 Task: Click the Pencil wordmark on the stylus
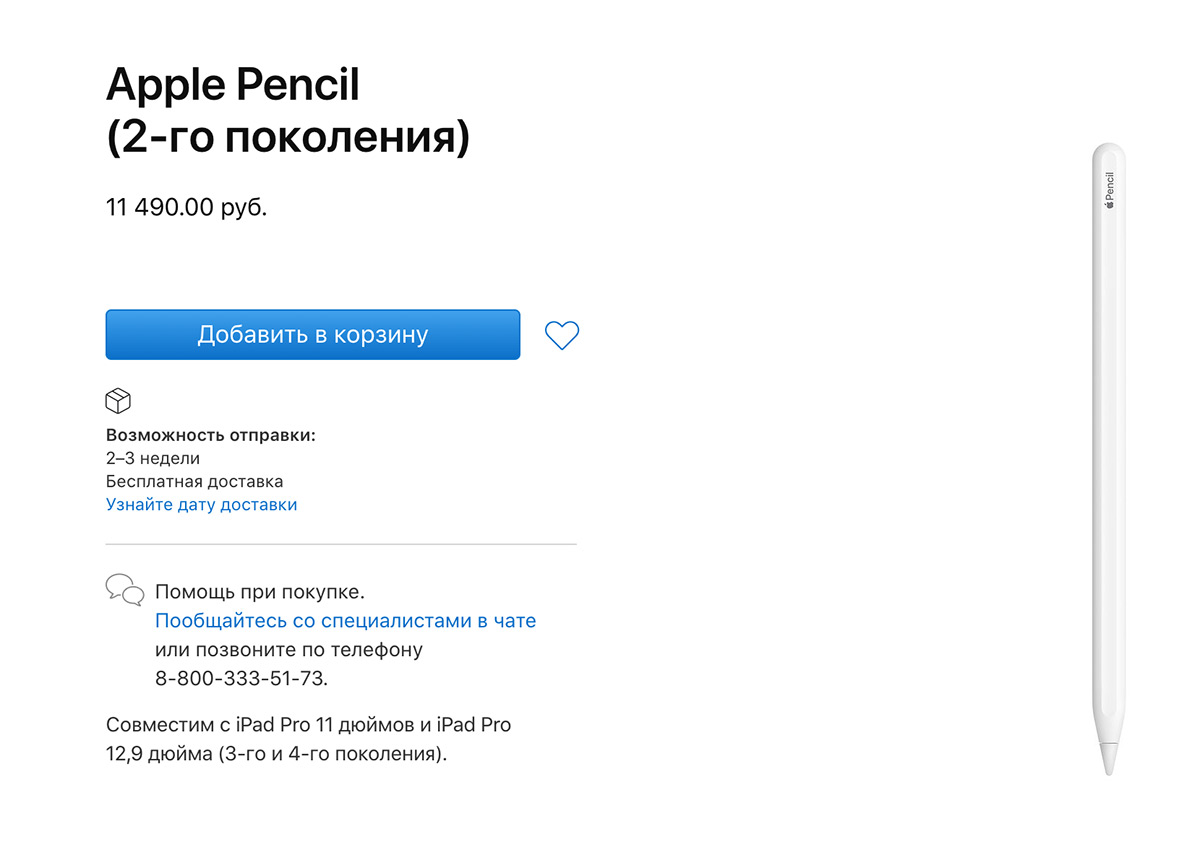click(x=1108, y=184)
